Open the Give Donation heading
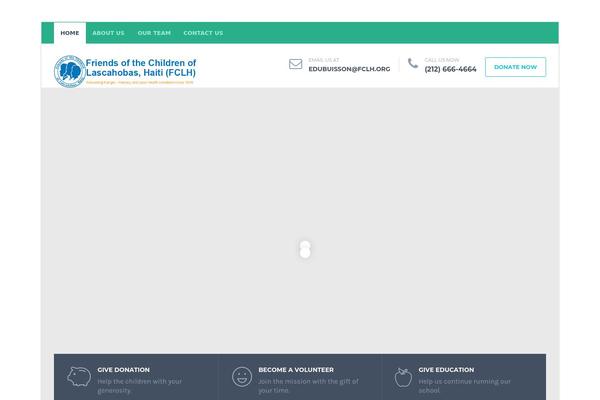 pos(124,370)
